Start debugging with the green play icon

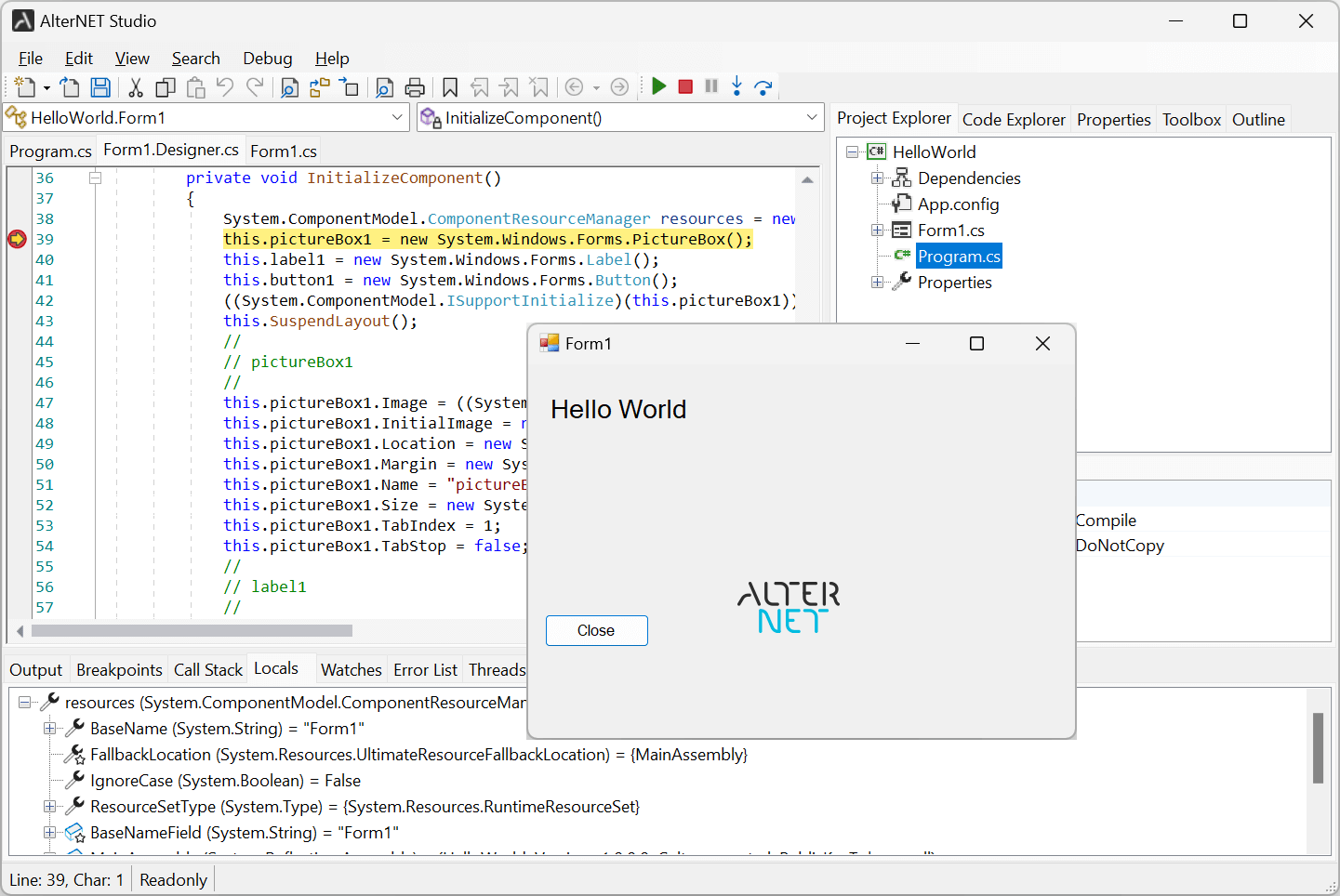pyautogui.click(x=659, y=86)
